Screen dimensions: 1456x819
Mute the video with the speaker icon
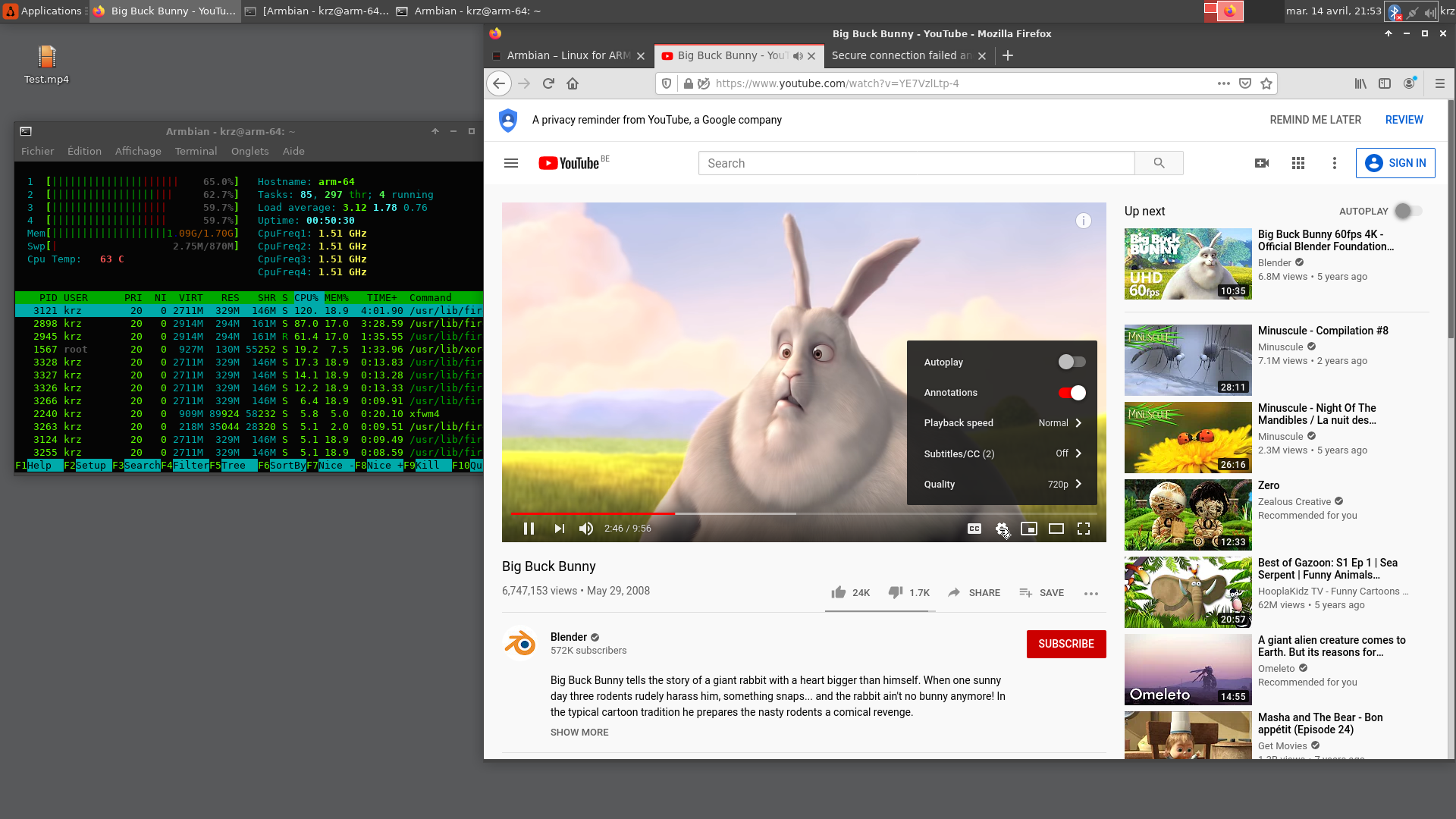click(586, 529)
